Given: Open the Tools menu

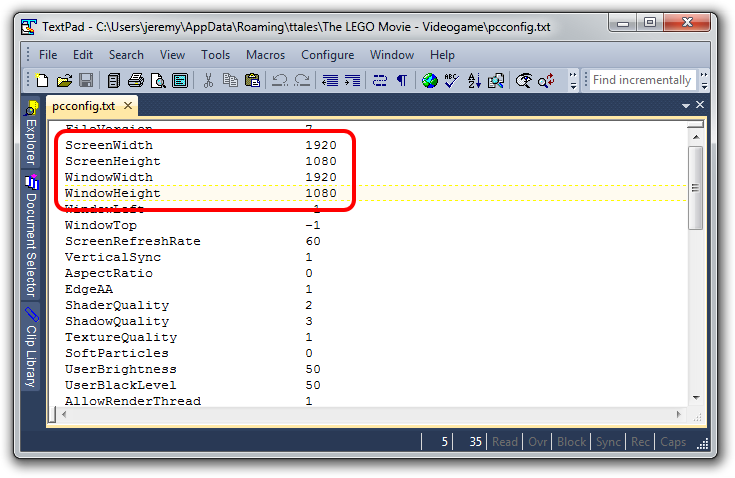Looking at the screenshot, I should point(216,55).
